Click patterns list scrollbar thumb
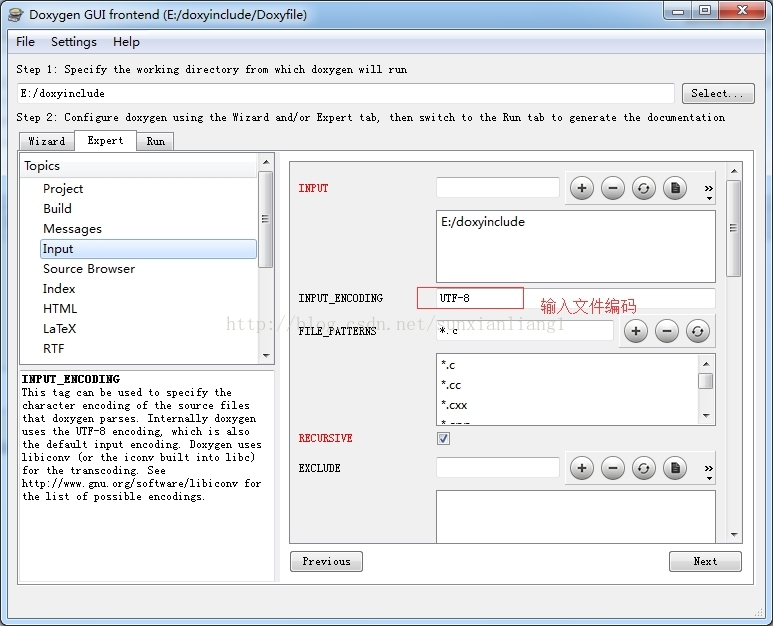 (706, 381)
